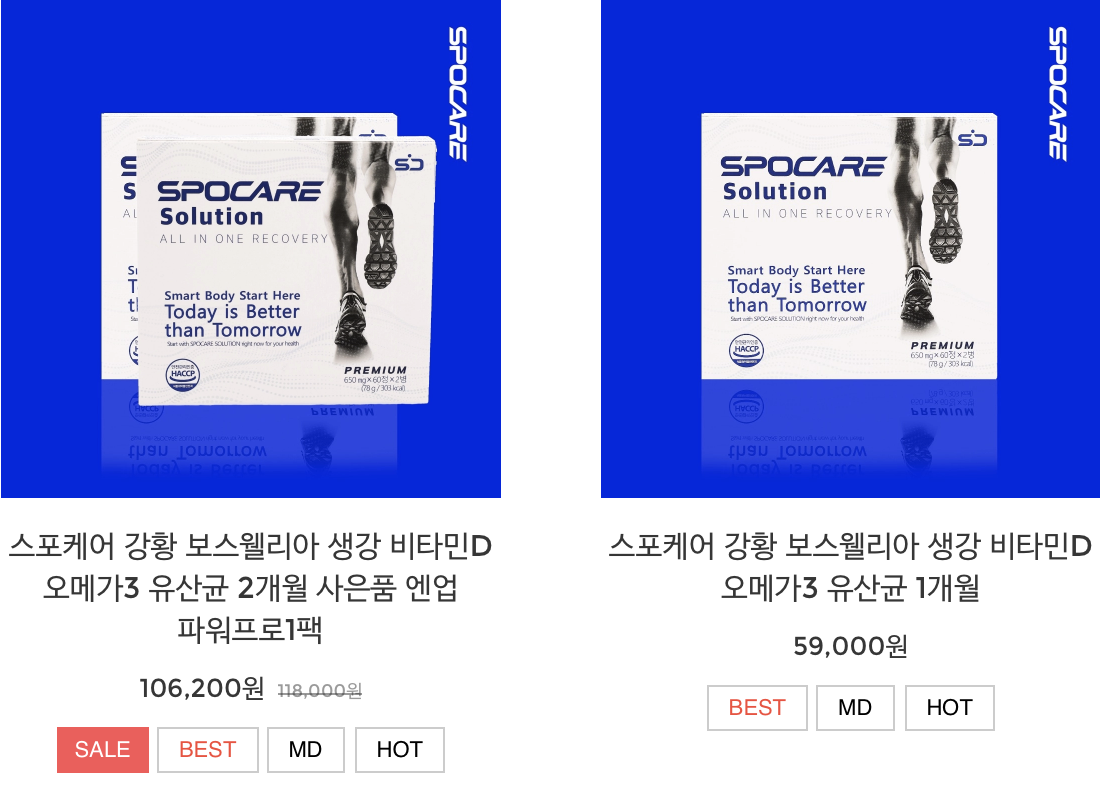The height and width of the screenshot is (802, 1100).
Task: Click HACCP seal on the left front box
Action: click(x=182, y=374)
